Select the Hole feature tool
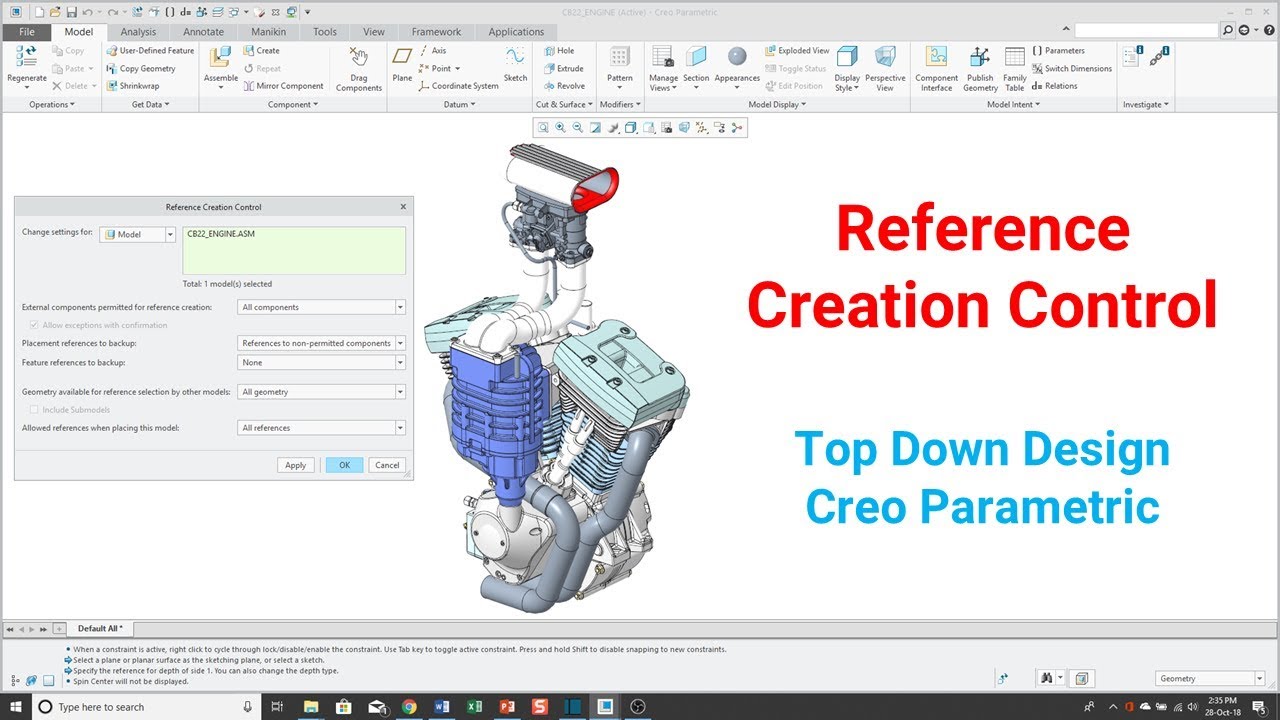This screenshot has width=1280, height=720. 559,51
